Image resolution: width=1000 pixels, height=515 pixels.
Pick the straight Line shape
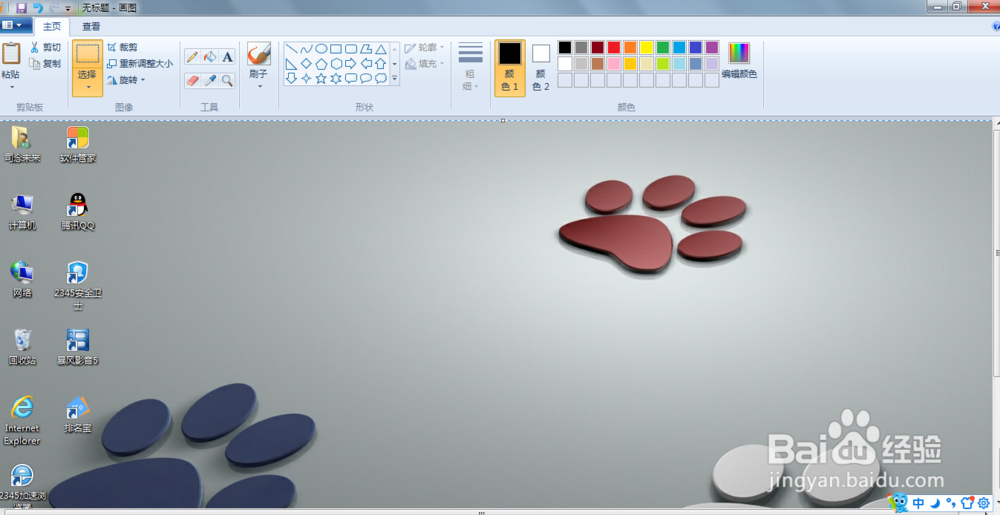pyautogui.click(x=291, y=49)
